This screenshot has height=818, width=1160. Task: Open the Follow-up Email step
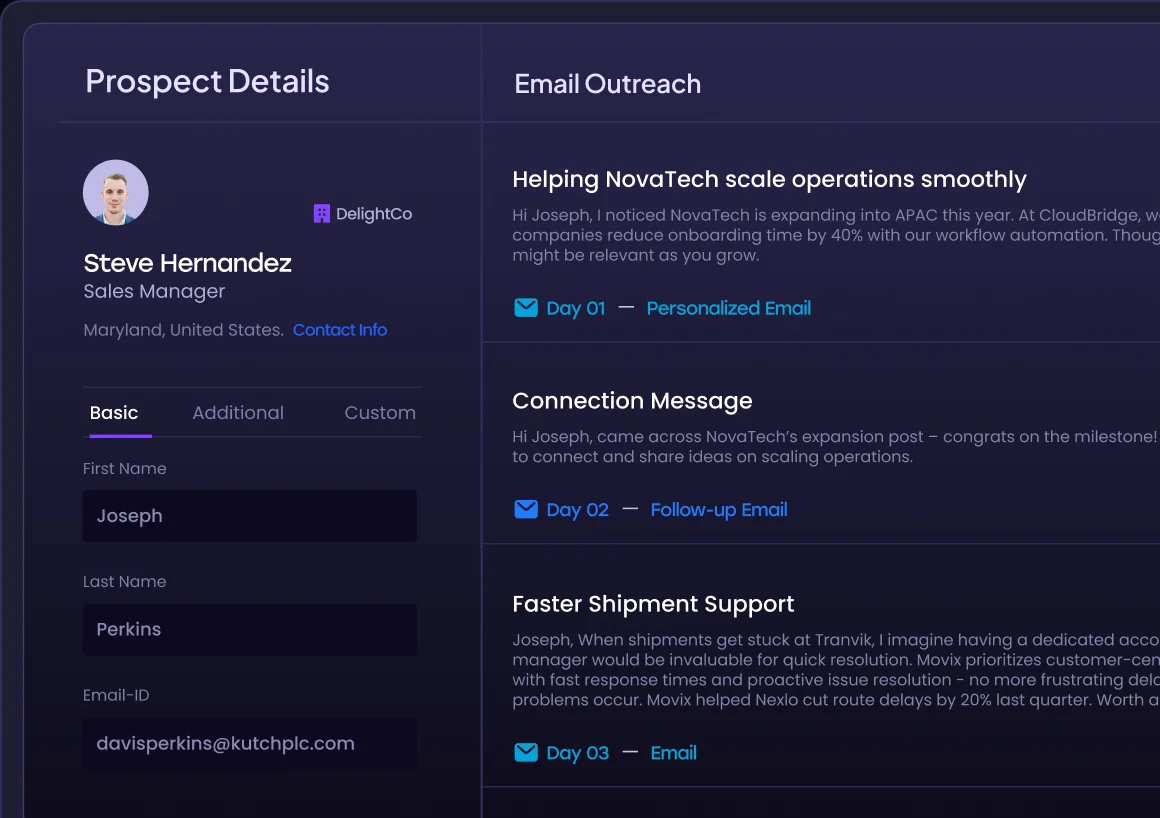[718, 510]
